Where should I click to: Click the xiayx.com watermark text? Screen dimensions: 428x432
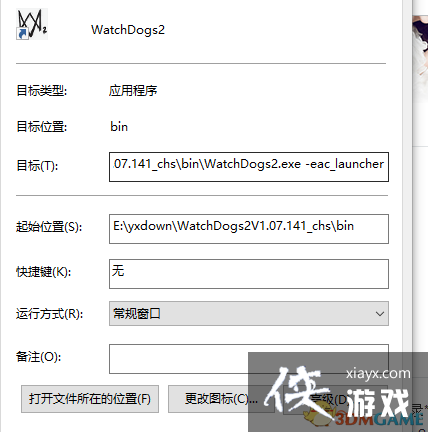click(378, 374)
